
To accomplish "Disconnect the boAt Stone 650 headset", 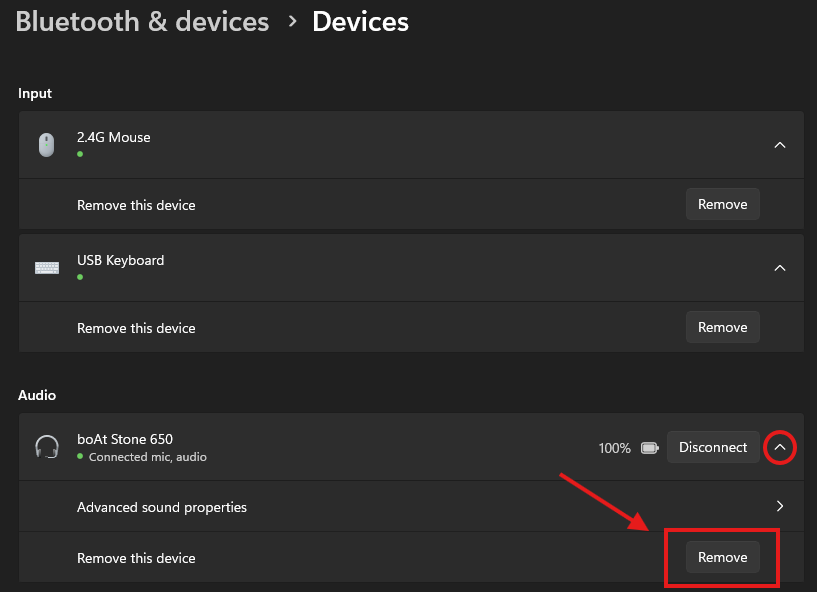I will pyautogui.click(x=712, y=447).
